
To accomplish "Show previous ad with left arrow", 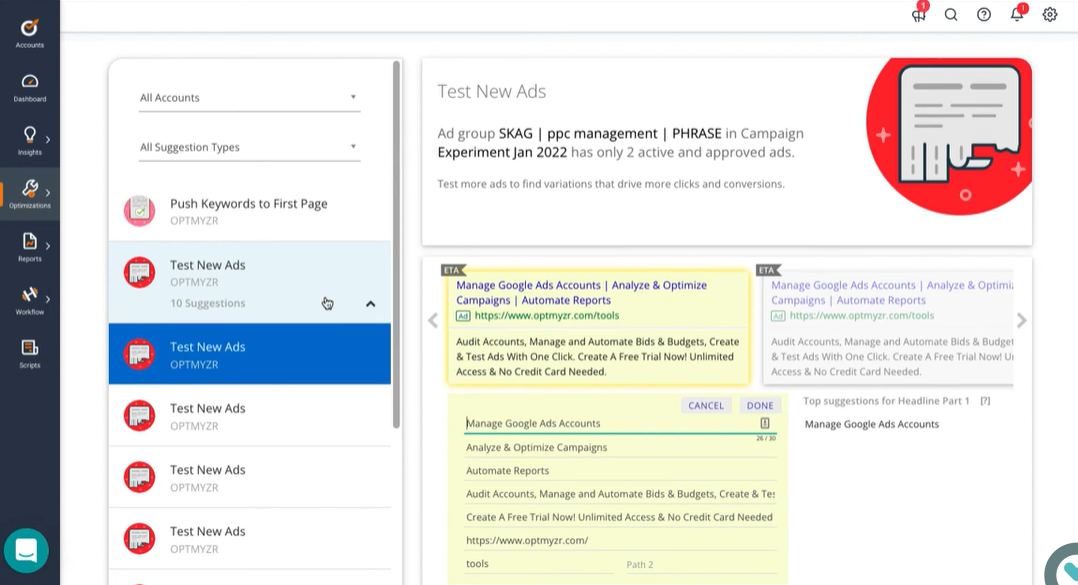I will tap(433, 320).
